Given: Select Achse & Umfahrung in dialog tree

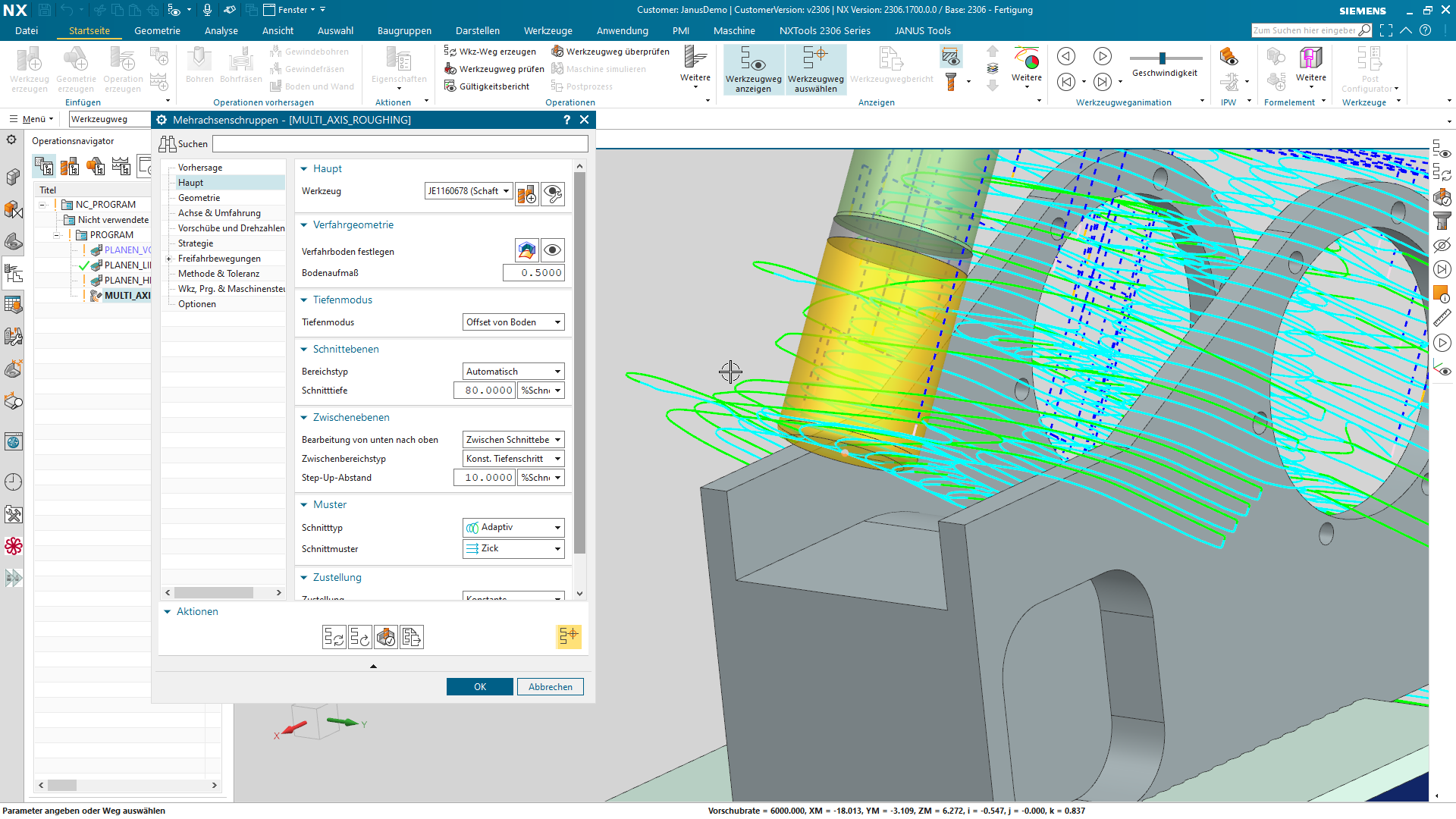Looking at the screenshot, I should tap(219, 213).
